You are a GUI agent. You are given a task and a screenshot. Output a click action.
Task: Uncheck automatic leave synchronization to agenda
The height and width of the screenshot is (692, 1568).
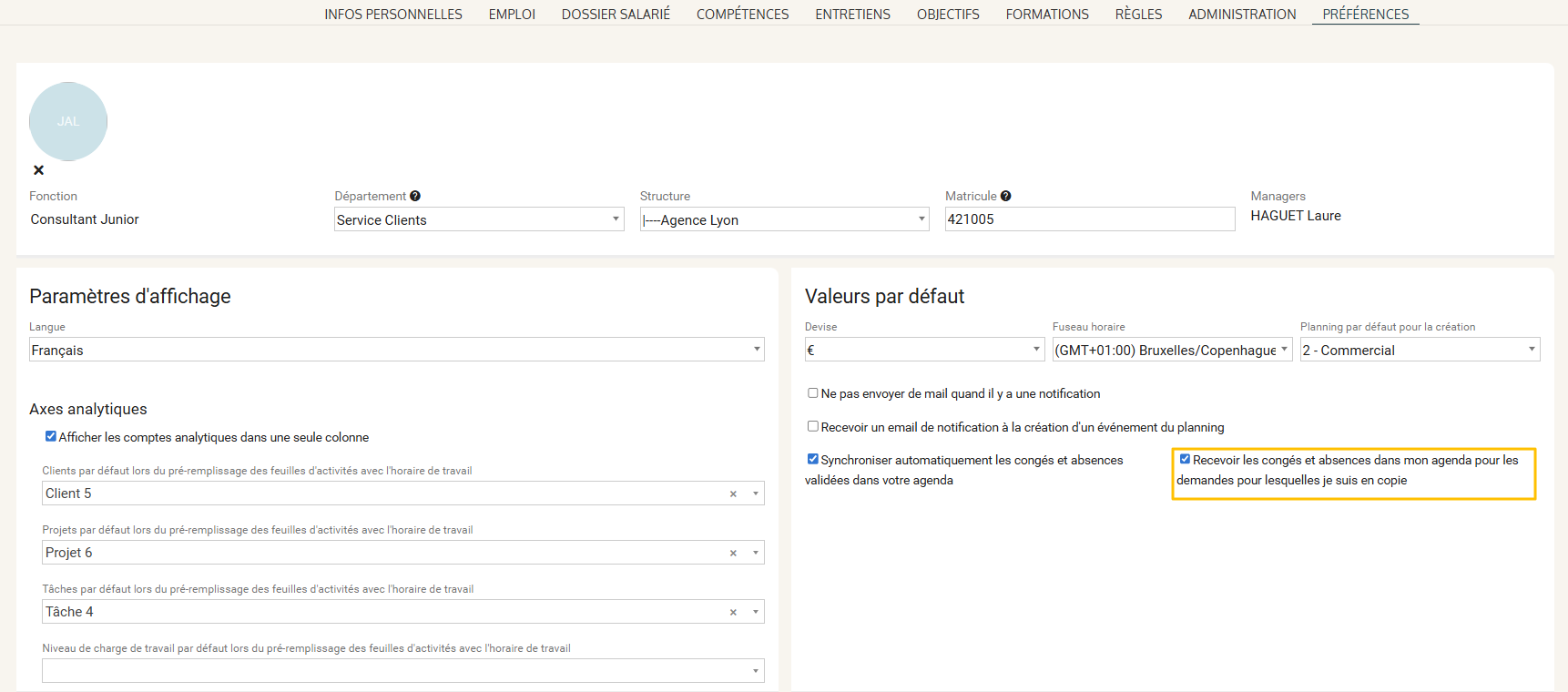tap(813, 459)
